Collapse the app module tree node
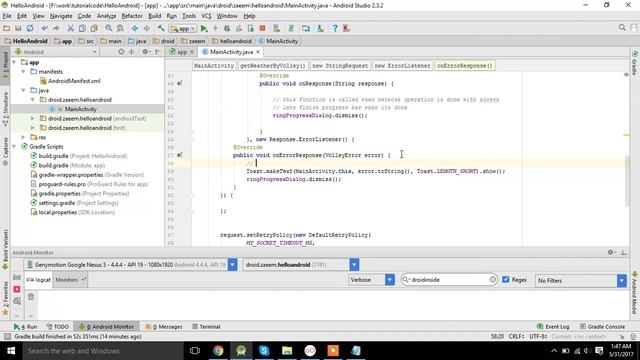Viewport: 640px width, 360px height. (15, 62)
